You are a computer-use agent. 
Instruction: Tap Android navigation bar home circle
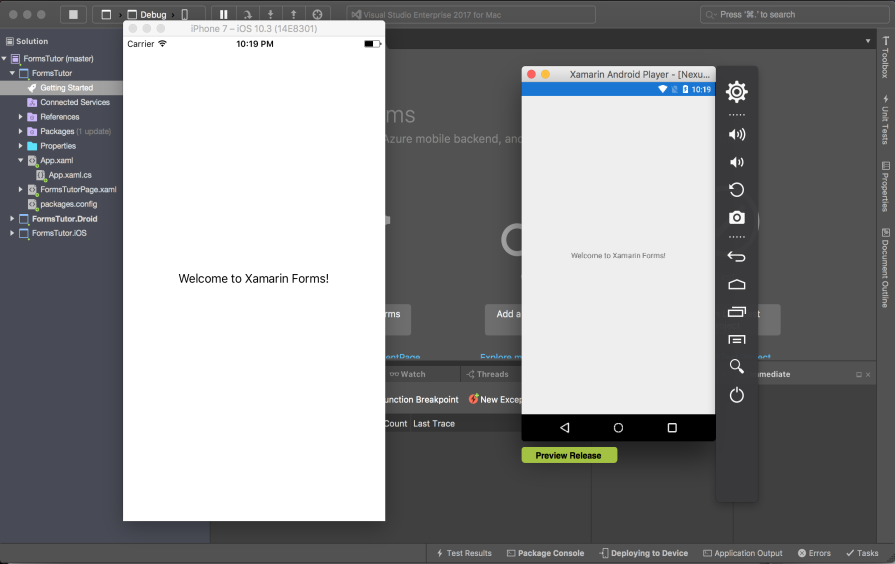tap(618, 428)
